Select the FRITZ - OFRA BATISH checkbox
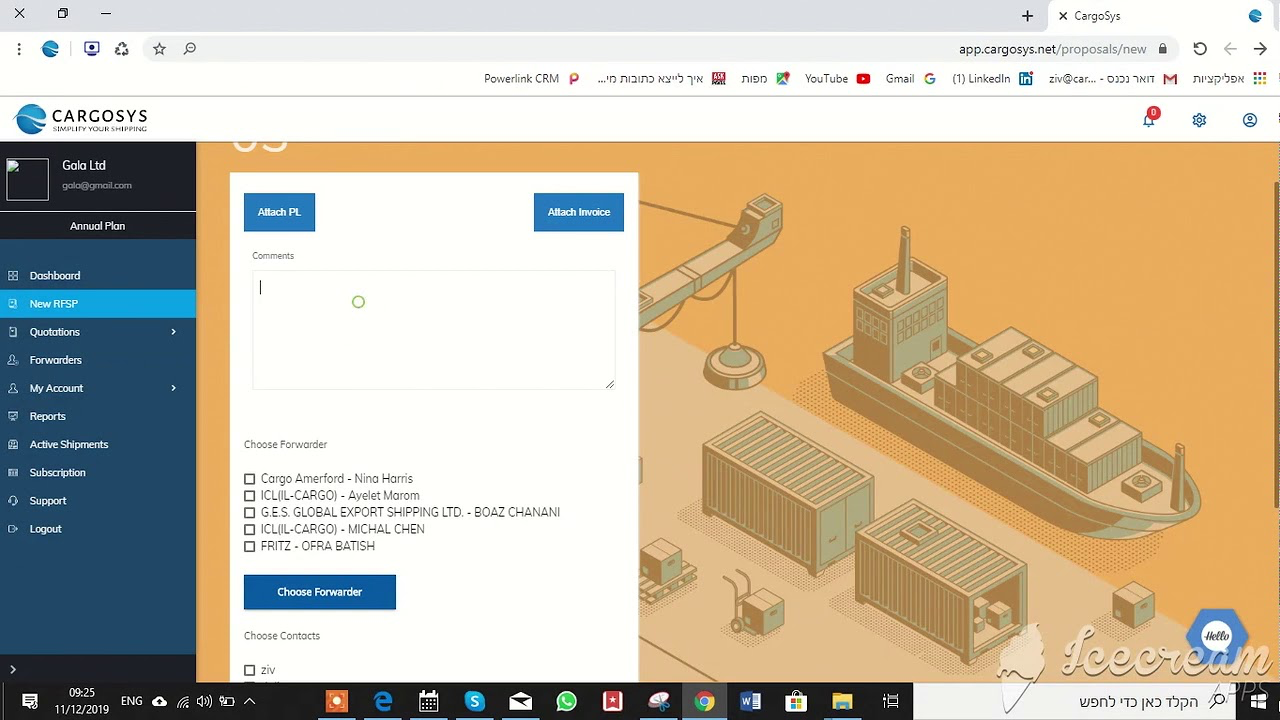 250,547
